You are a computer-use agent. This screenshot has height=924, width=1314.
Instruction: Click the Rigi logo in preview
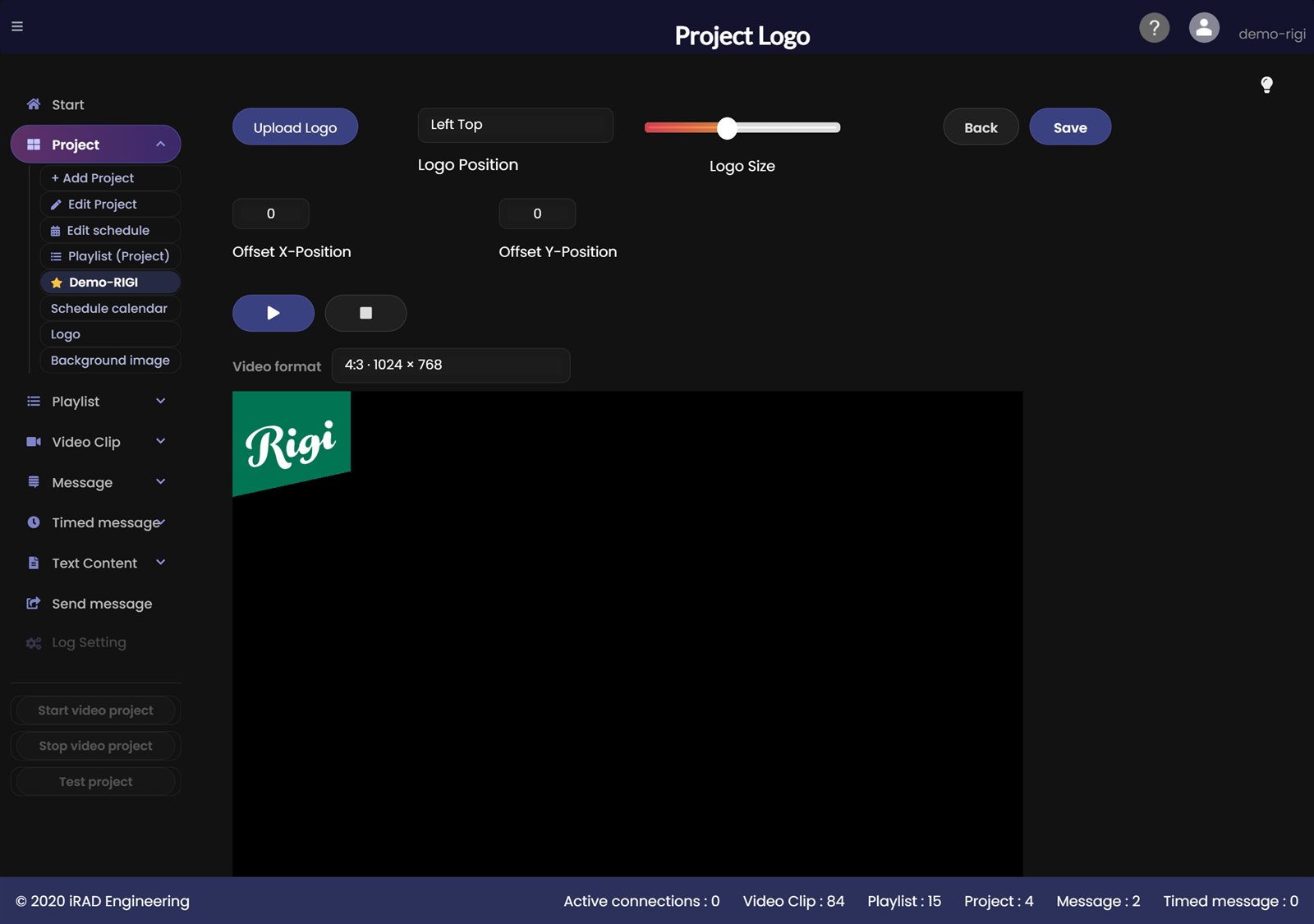tap(292, 444)
